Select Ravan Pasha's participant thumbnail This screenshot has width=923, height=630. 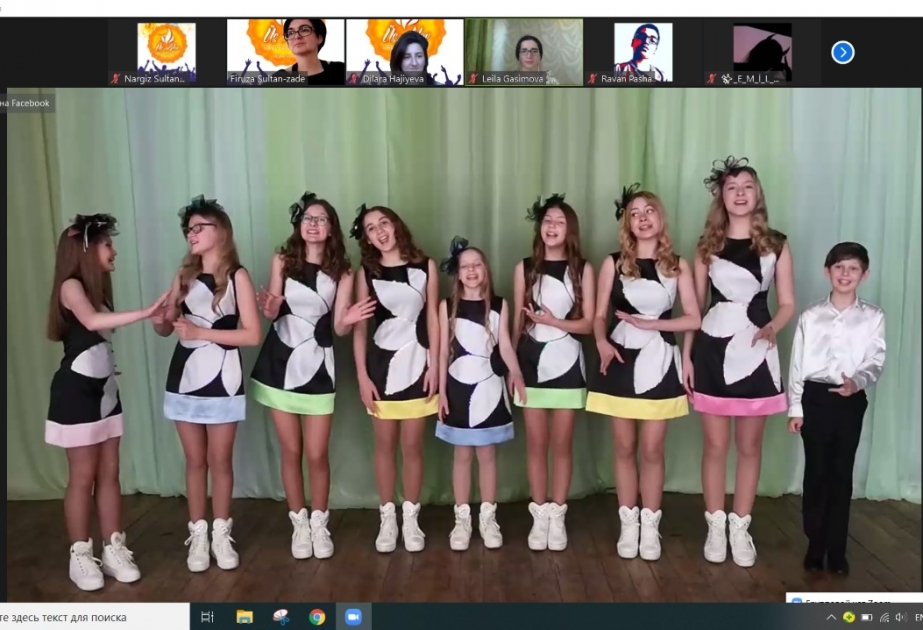click(643, 52)
